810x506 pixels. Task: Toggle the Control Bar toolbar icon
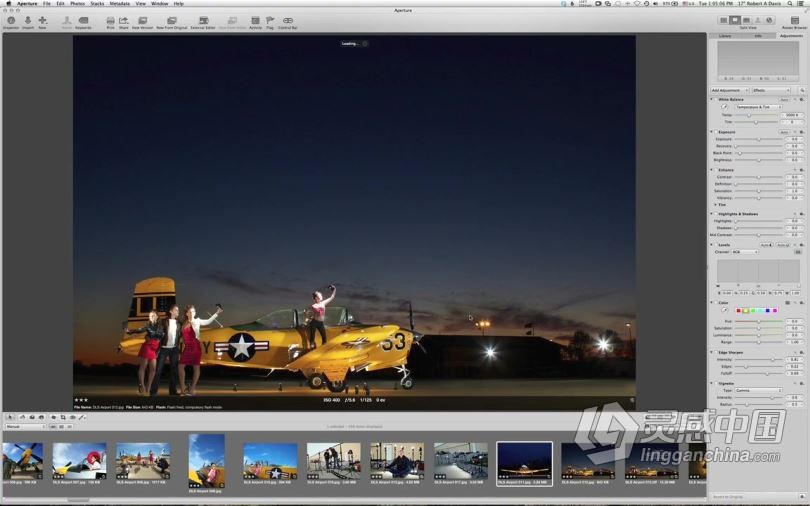click(288, 21)
